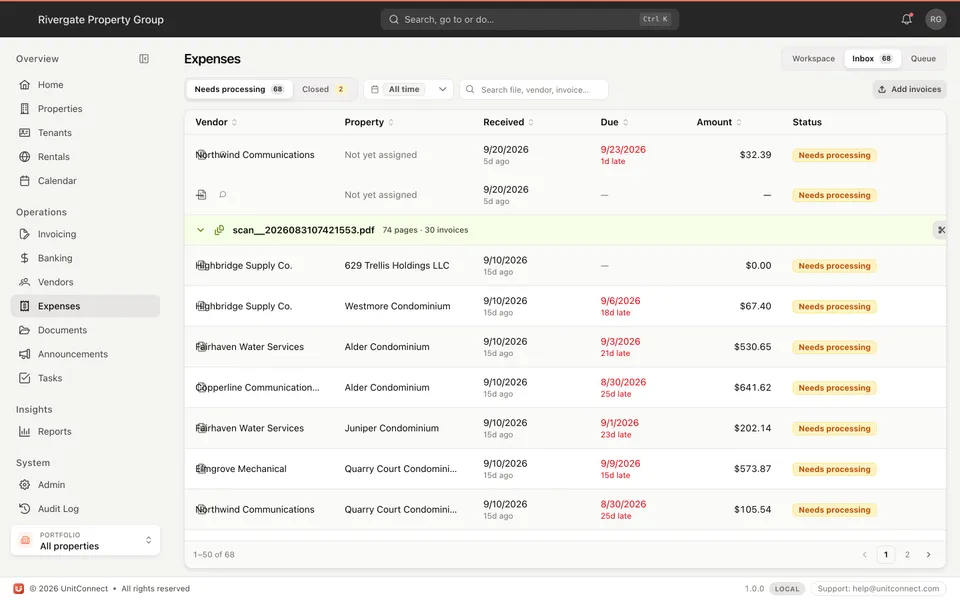Click the Vendors people icon
960x600 pixels.
click(x=24, y=282)
